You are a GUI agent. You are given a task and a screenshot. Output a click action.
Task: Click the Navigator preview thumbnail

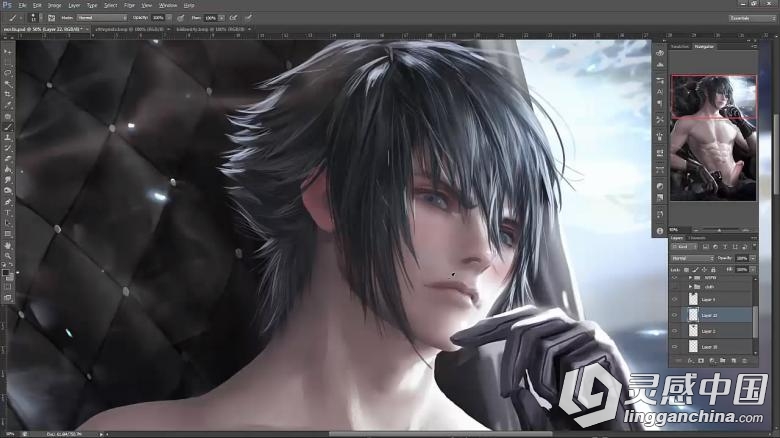click(x=713, y=138)
